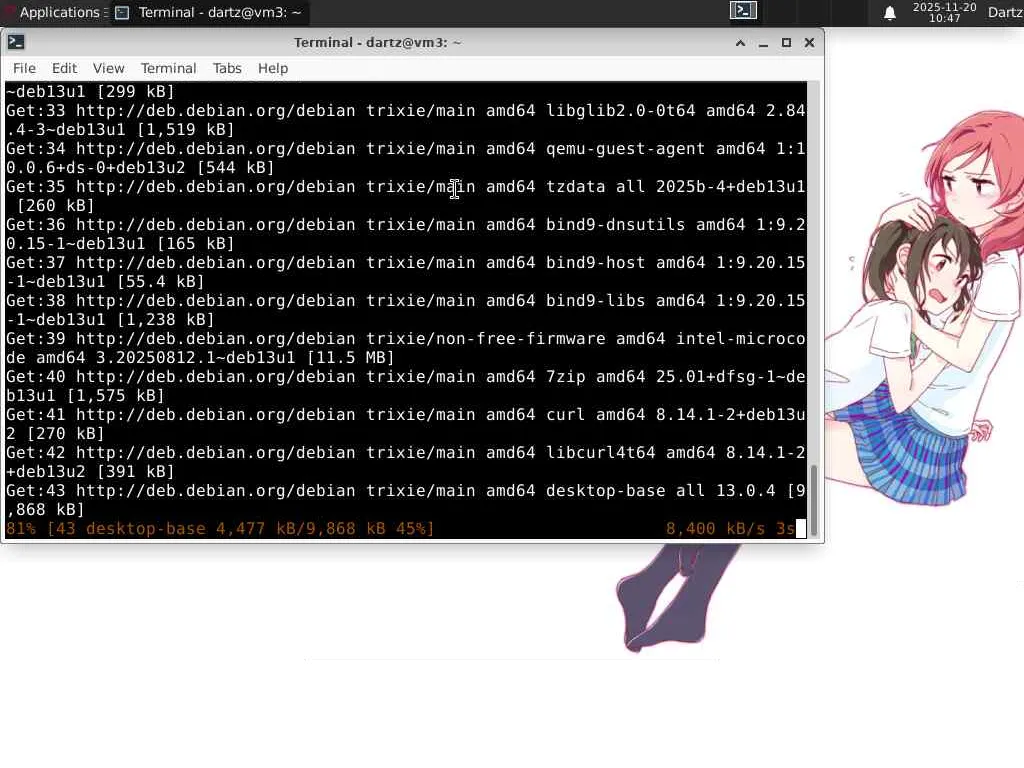The height and width of the screenshot is (768, 1024).
Task: Click the terminal vertical scrollbar thumb
Action: [x=814, y=498]
